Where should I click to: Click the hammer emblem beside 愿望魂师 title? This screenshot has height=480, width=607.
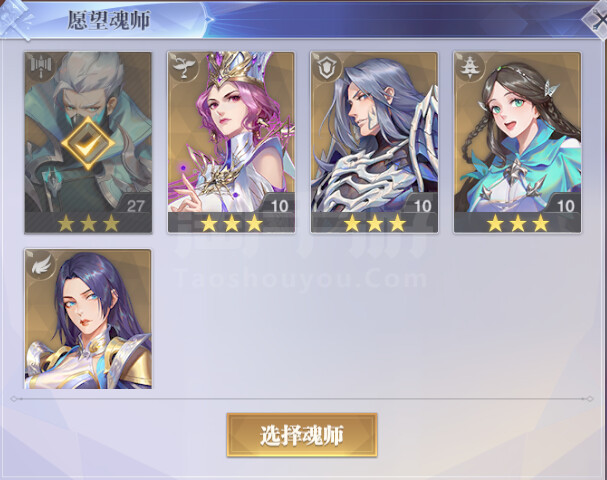tap(16, 19)
